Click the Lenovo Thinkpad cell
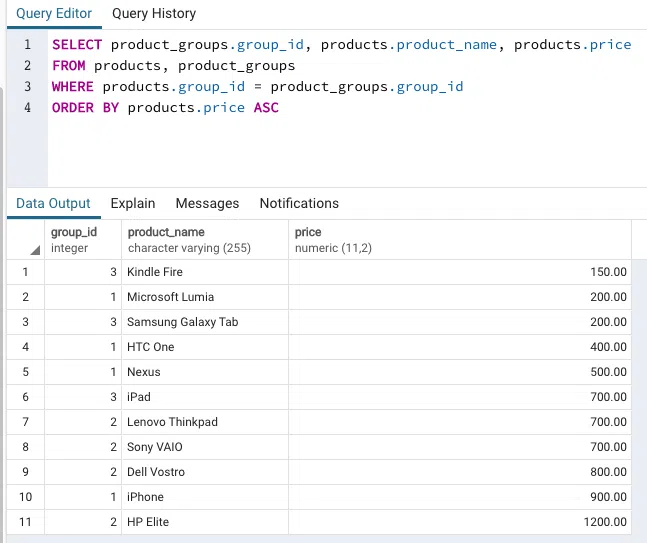This screenshot has width=647, height=543. coord(205,422)
